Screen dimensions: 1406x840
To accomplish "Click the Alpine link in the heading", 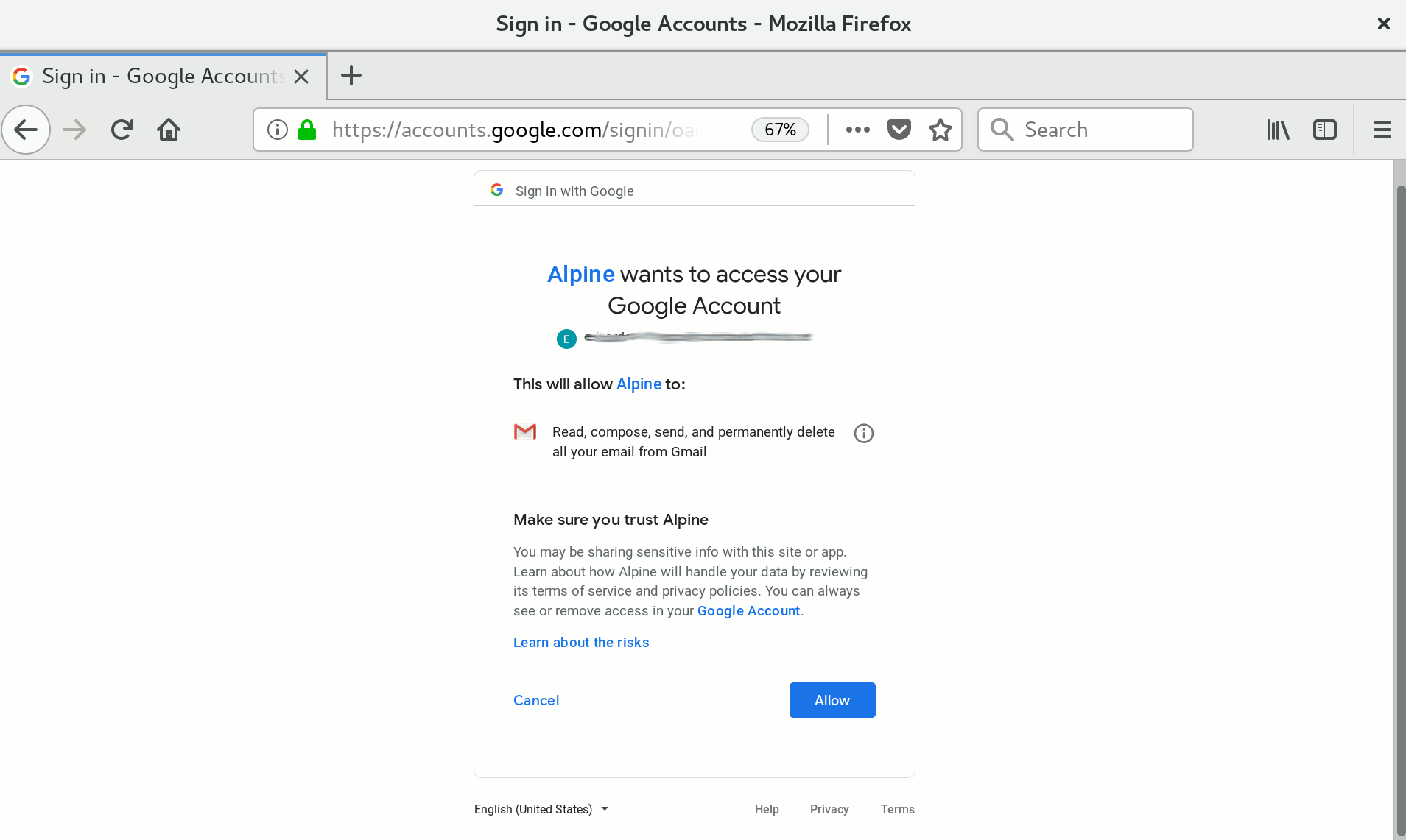I will (580, 274).
